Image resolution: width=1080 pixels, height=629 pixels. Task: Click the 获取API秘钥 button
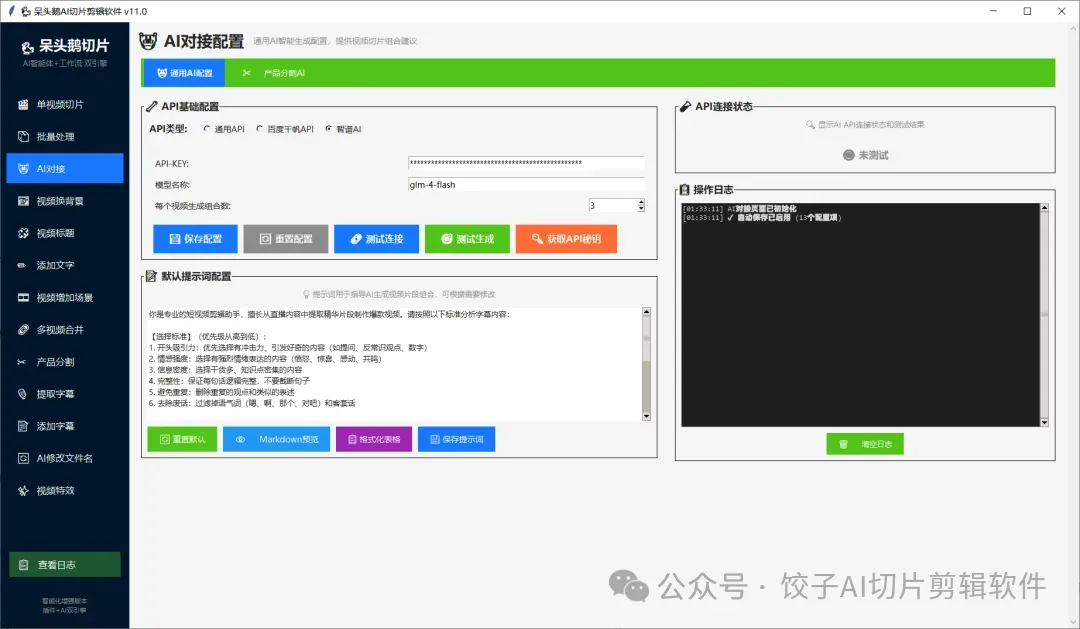click(566, 239)
